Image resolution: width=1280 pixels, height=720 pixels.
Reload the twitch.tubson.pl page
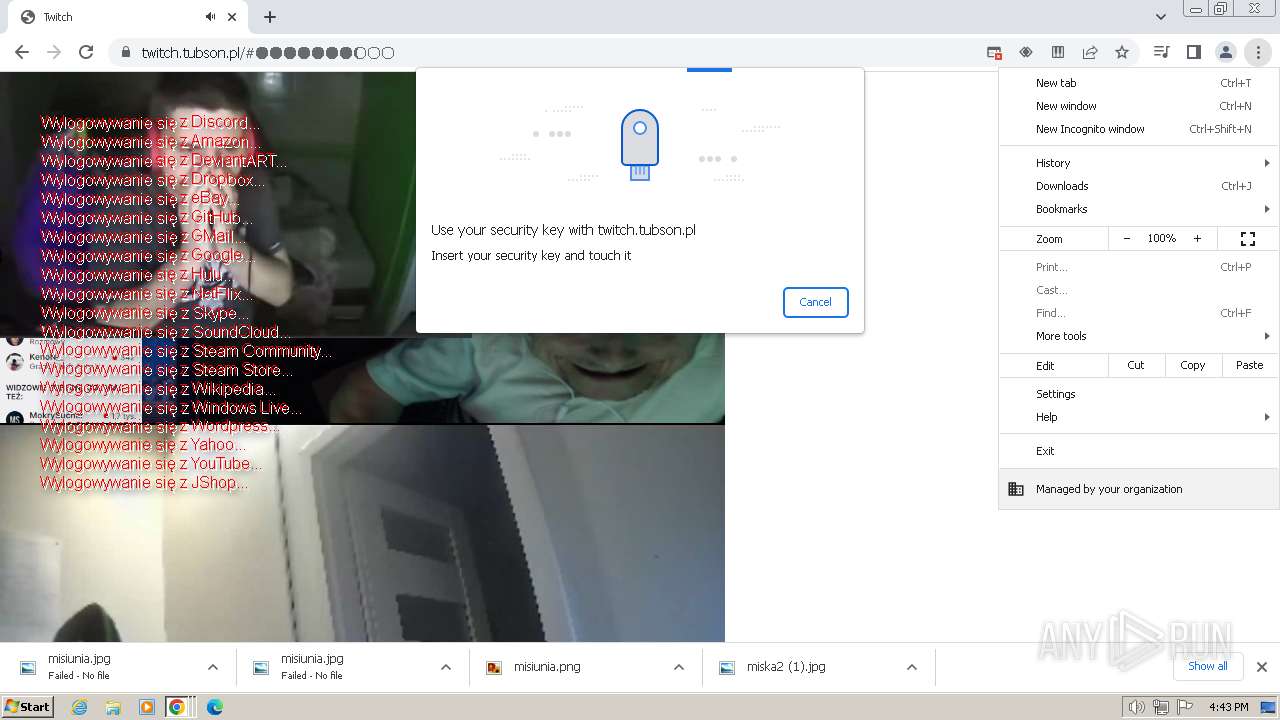click(86, 52)
